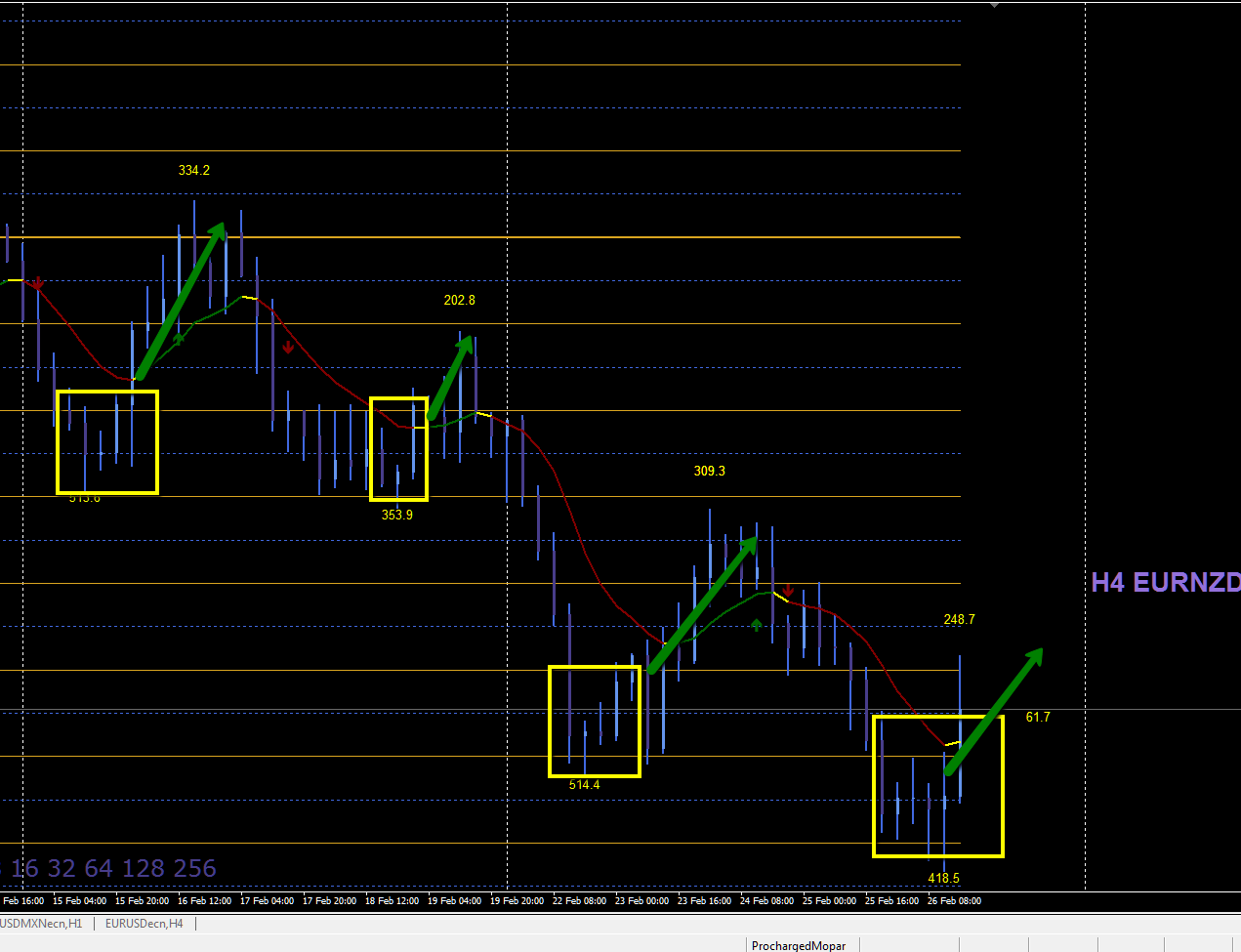
Task: Select the 202.8 value label
Action: (x=460, y=300)
